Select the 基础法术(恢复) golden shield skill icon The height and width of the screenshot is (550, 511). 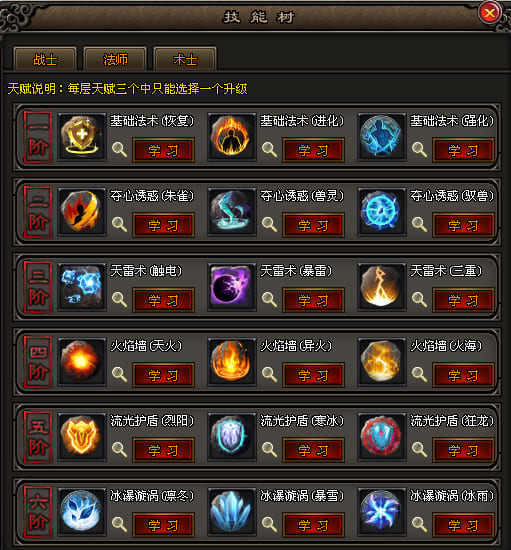click(82, 137)
